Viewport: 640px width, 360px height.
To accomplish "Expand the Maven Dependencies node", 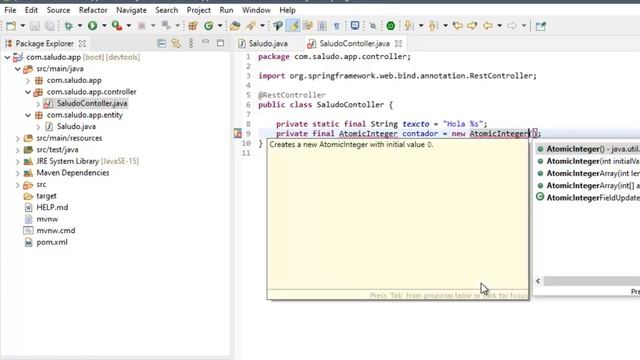I will coord(18,173).
